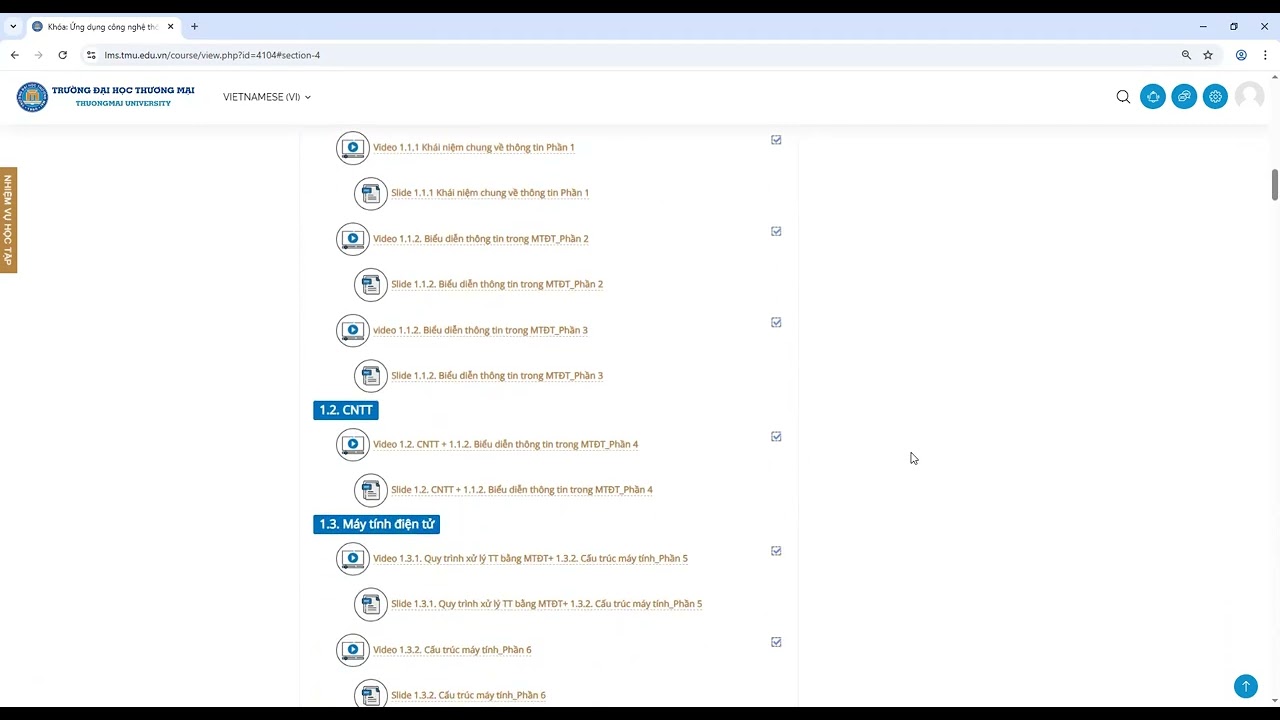Toggle completion checkbox for Video 1.1.1
This screenshot has width=1280, height=720.
coord(776,140)
